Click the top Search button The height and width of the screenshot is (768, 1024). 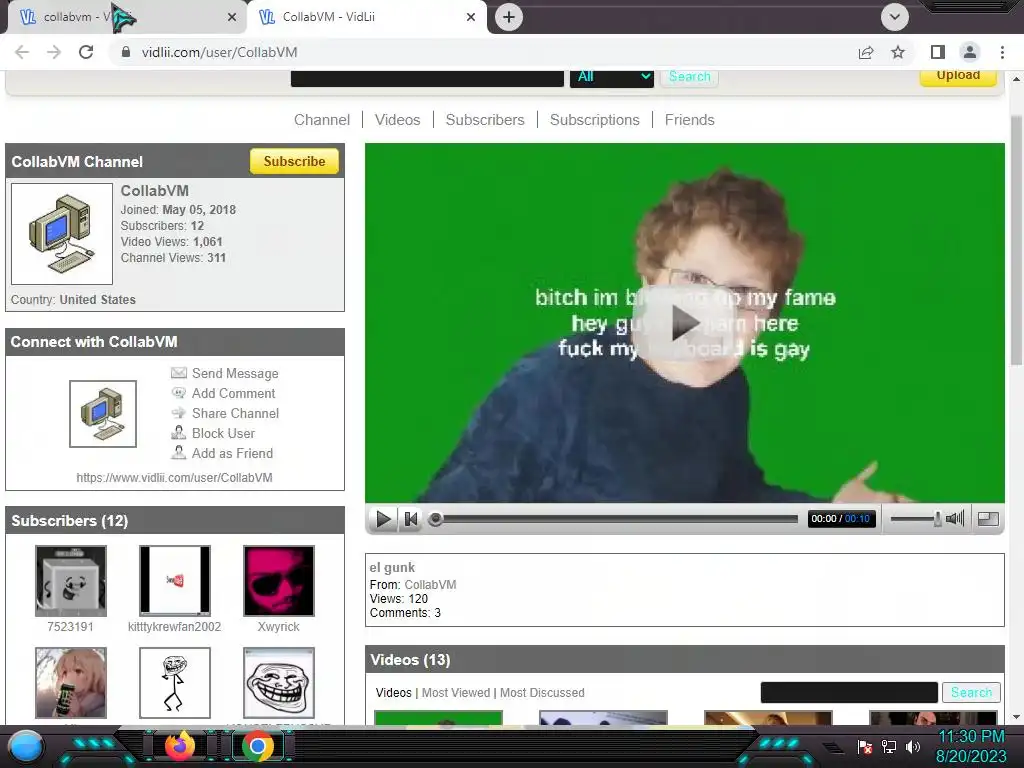point(690,77)
